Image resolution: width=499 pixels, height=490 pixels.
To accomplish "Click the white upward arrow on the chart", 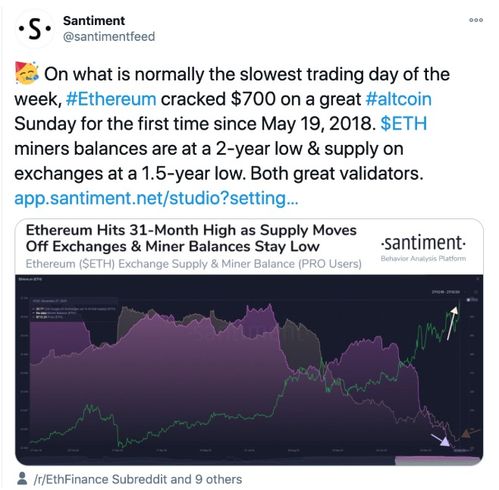I will point(452,323).
